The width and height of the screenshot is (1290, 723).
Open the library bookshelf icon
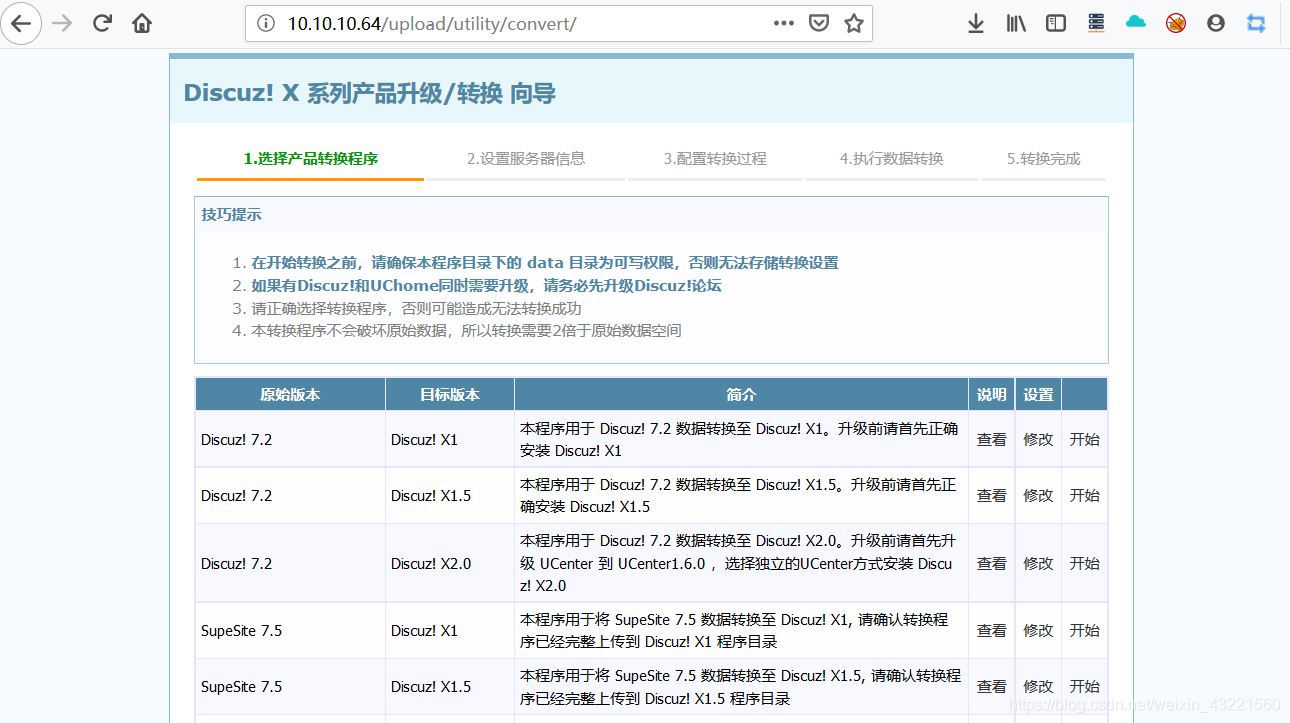pos(1016,23)
